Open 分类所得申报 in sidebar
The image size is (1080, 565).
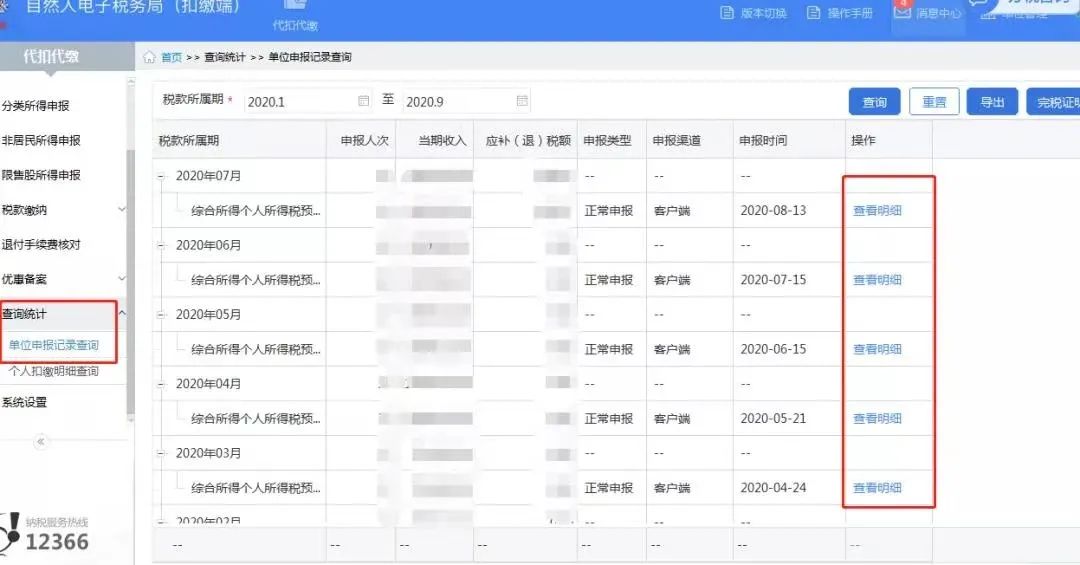pyautogui.click(x=36, y=106)
